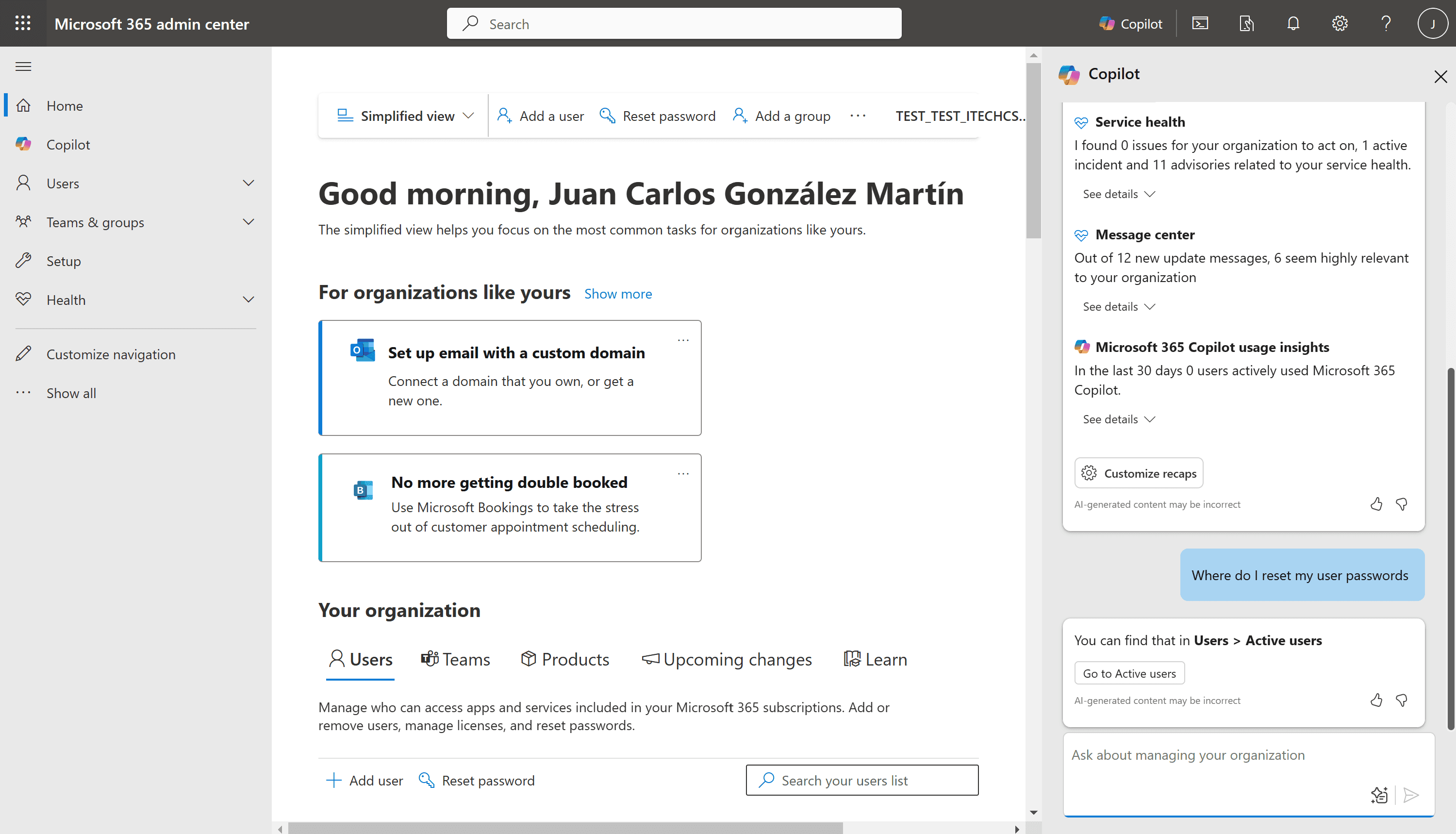
Task: Expand See details under Message center
Action: tap(1119, 306)
